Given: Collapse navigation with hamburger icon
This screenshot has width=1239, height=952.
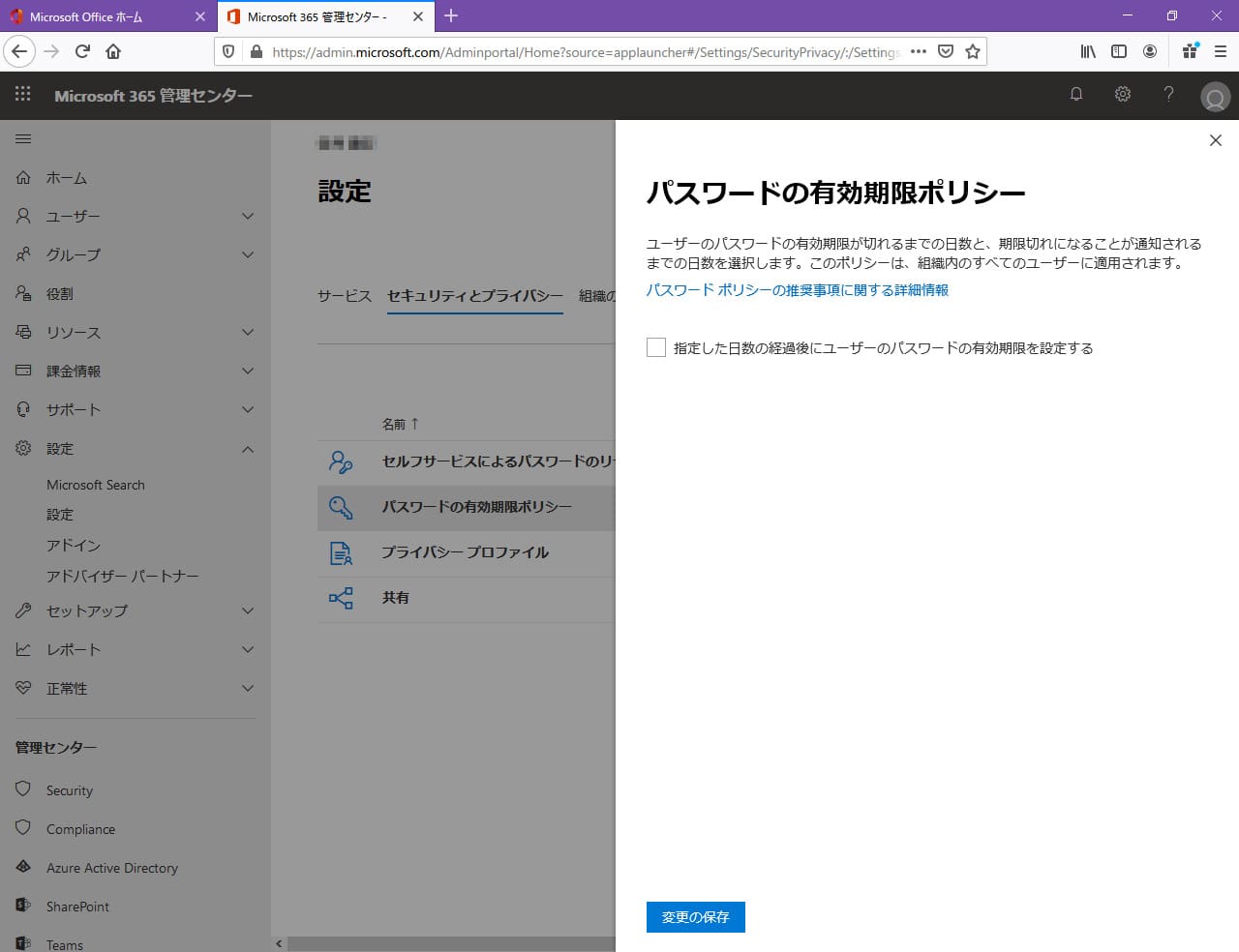Looking at the screenshot, I should tap(23, 139).
